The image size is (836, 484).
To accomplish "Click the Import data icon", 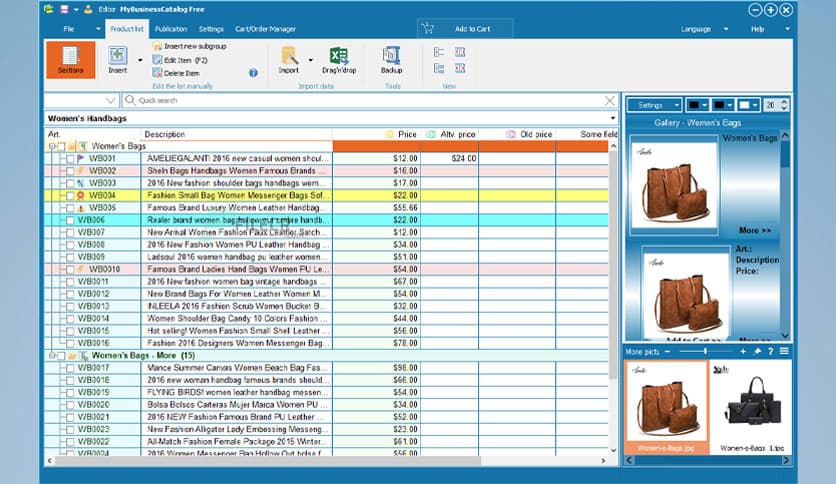I will coord(289,55).
